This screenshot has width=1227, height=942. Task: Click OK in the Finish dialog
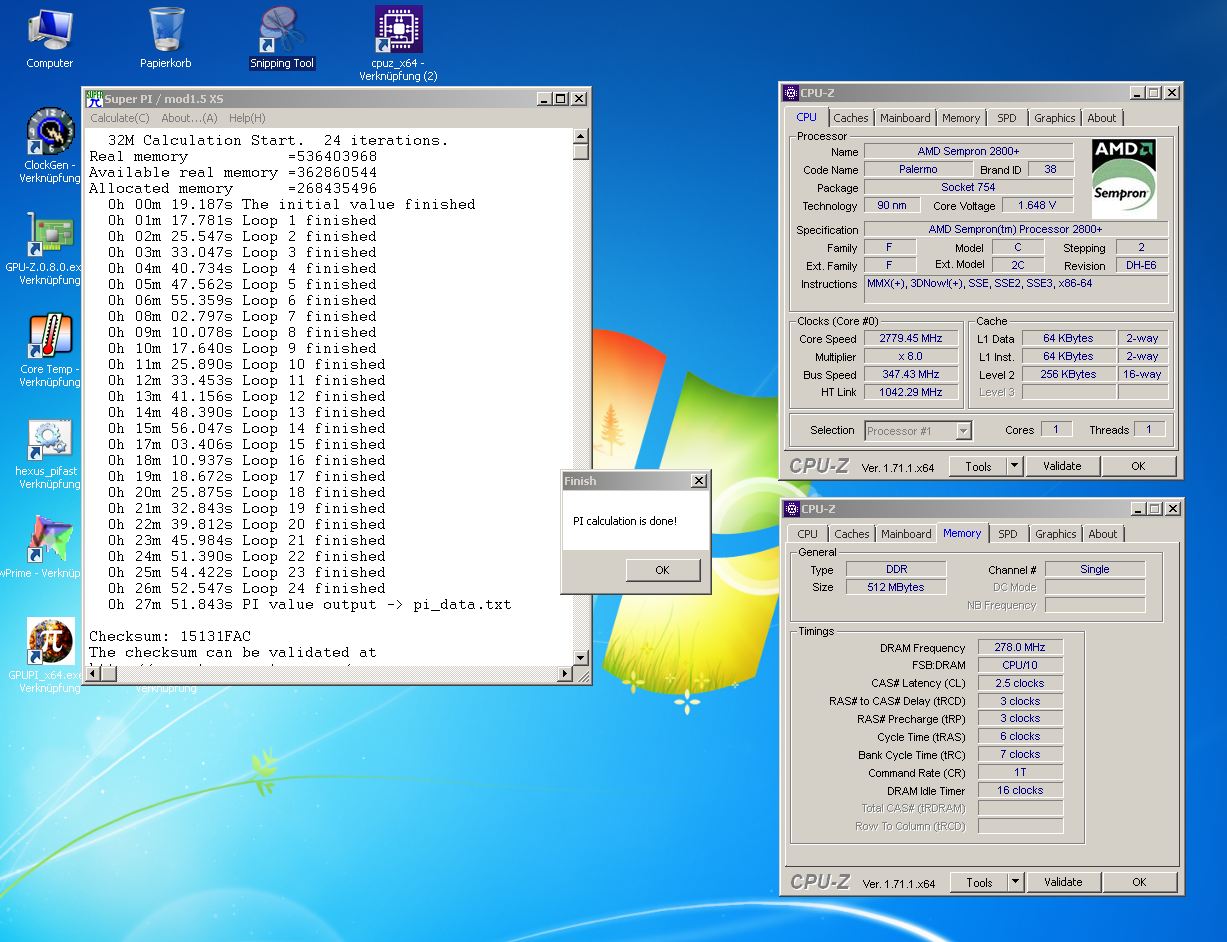click(662, 570)
